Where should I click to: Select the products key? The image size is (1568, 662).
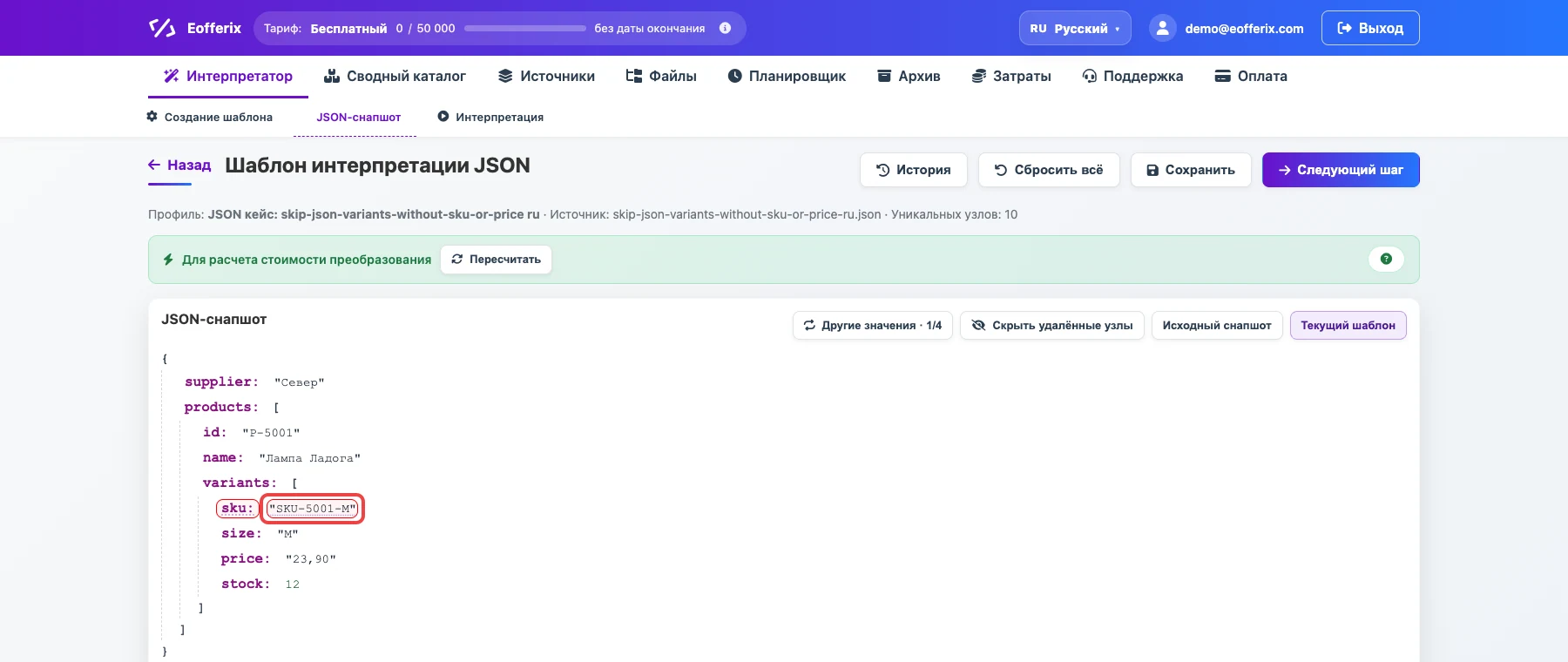221,408
